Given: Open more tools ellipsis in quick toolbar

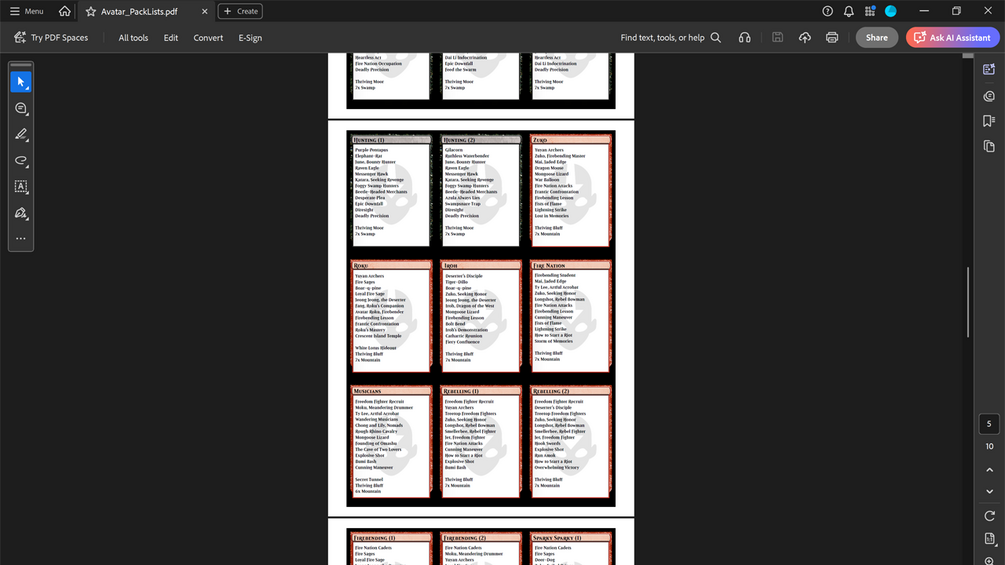Looking at the screenshot, I should (x=21, y=238).
